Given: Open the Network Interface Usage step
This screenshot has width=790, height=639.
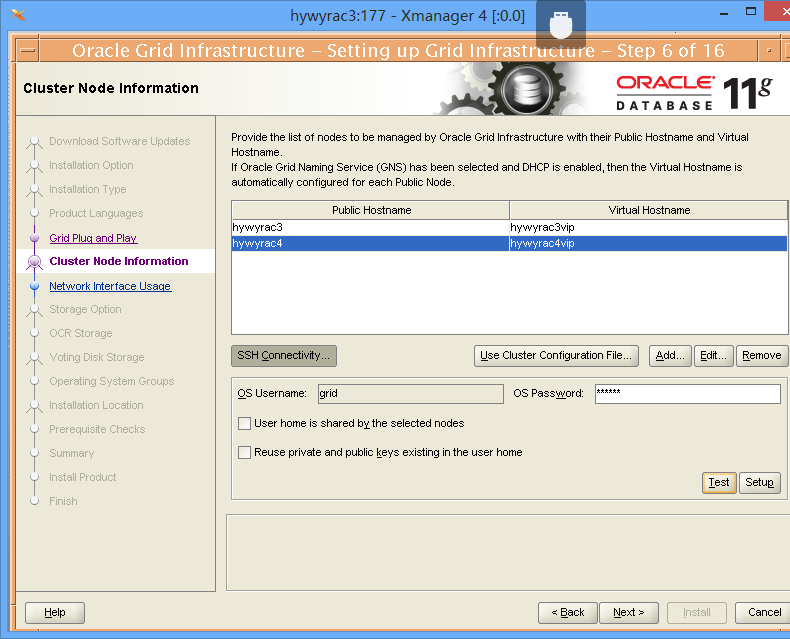Looking at the screenshot, I should pyautogui.click(x=110, y=286).
